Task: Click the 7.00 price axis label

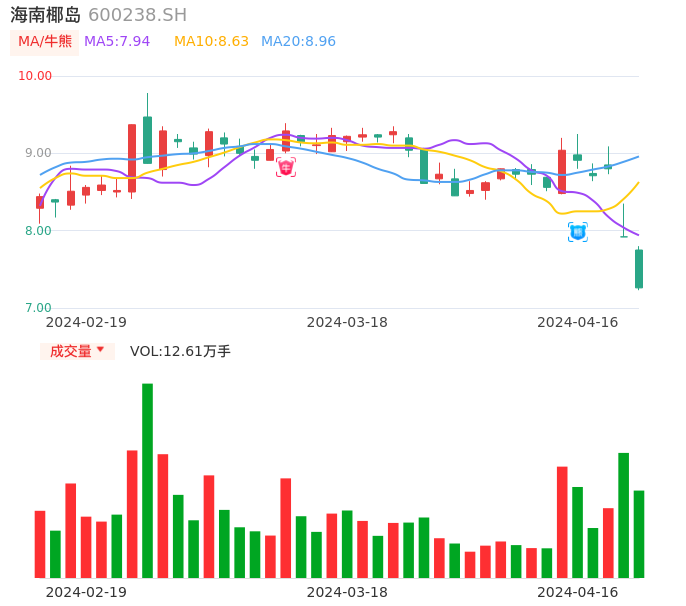Action: click(37, 308)
